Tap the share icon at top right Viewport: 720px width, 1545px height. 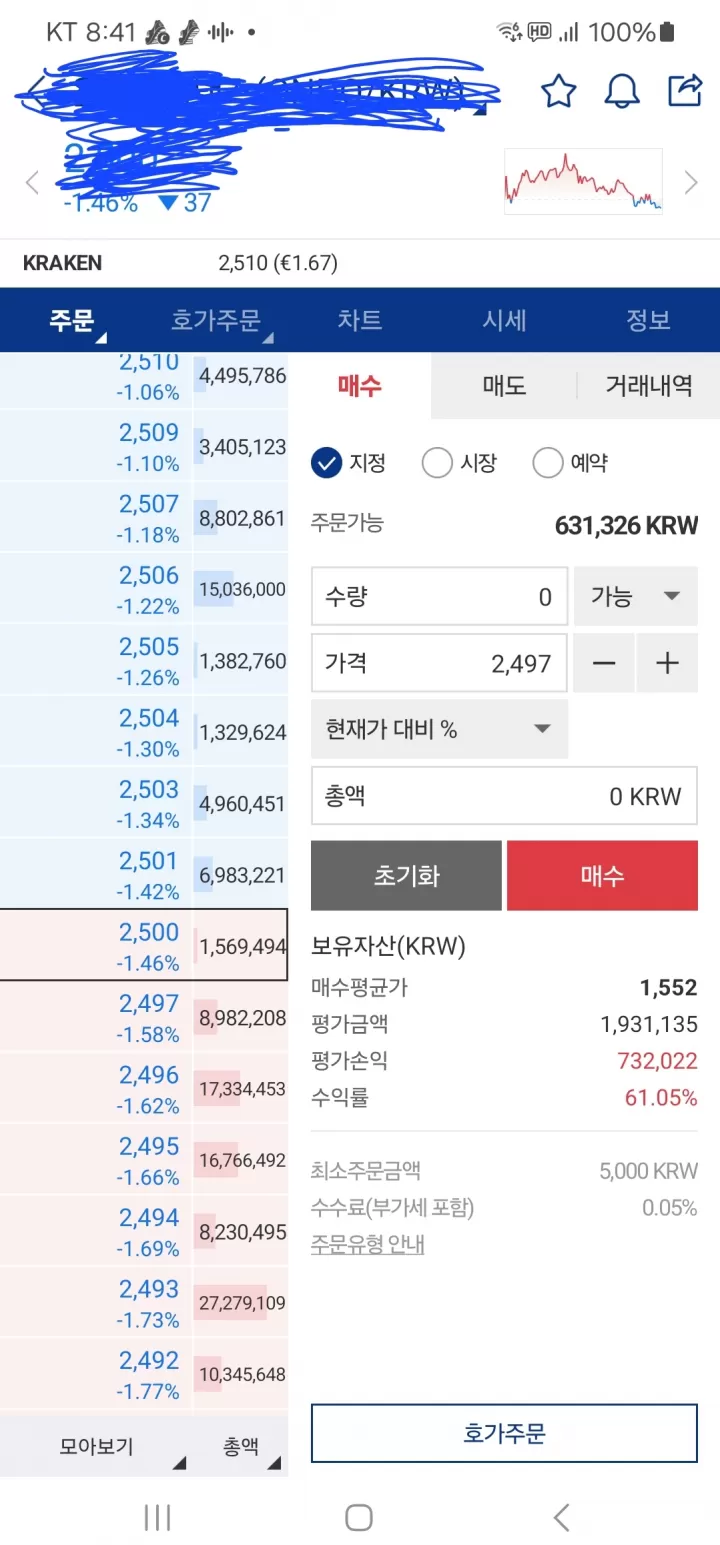tap(685, 90)
